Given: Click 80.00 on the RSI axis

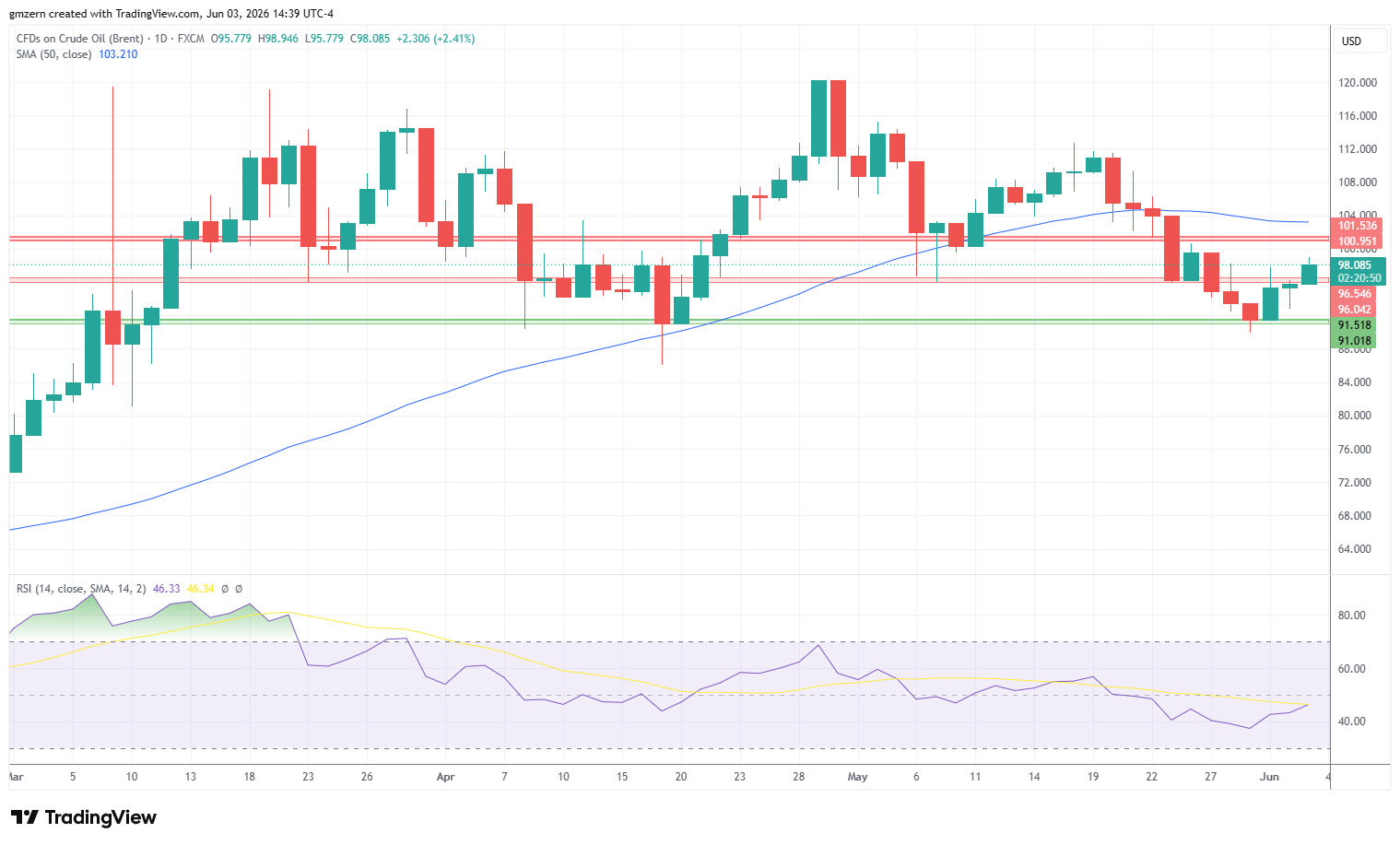Looking at the screenshot, I should point(1352,616).
